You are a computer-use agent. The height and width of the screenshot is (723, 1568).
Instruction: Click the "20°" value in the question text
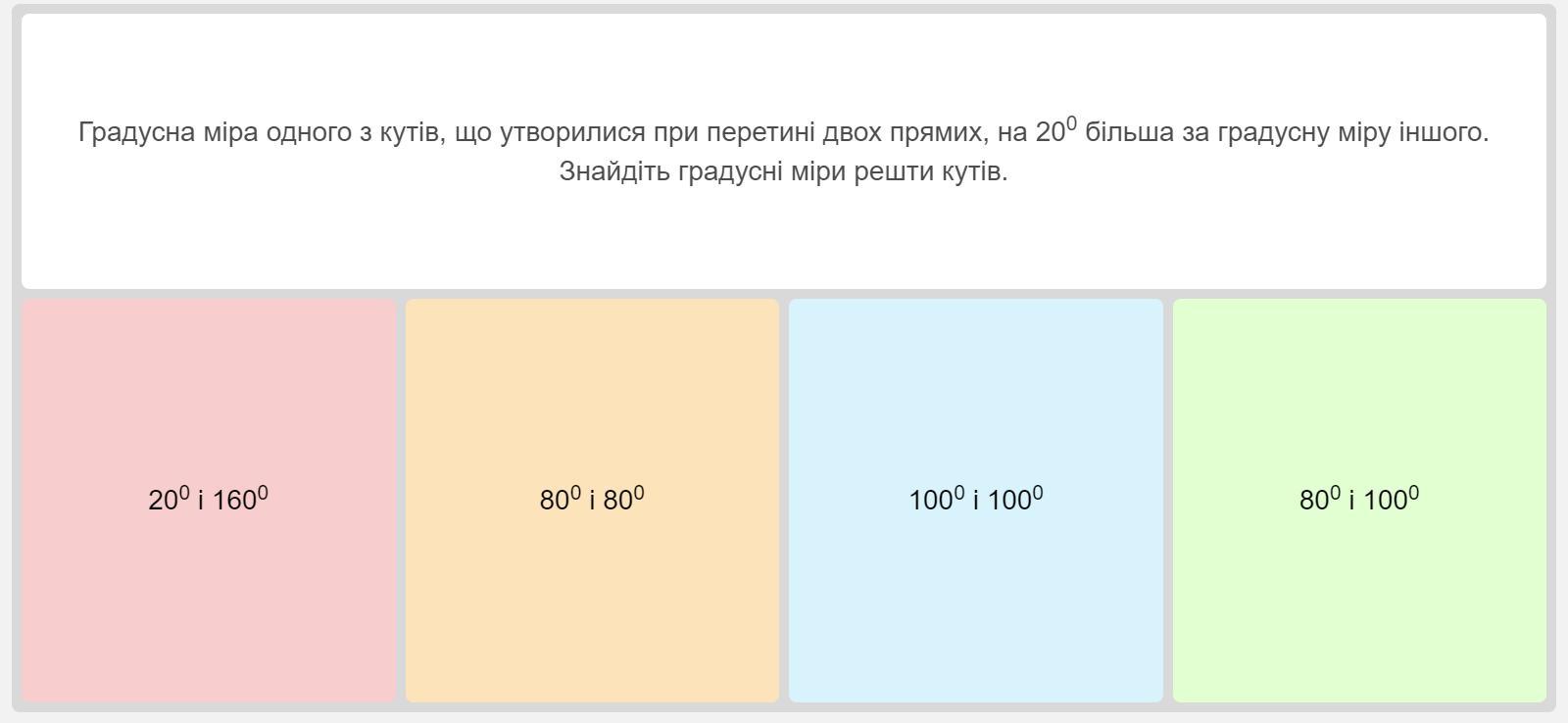(1054, 131)
